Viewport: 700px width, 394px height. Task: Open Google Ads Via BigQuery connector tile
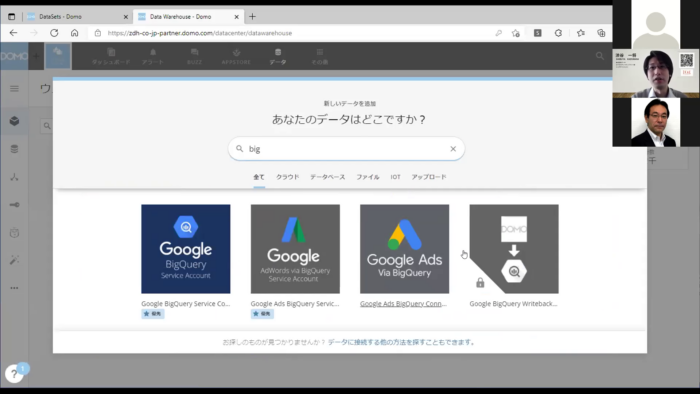404,249
